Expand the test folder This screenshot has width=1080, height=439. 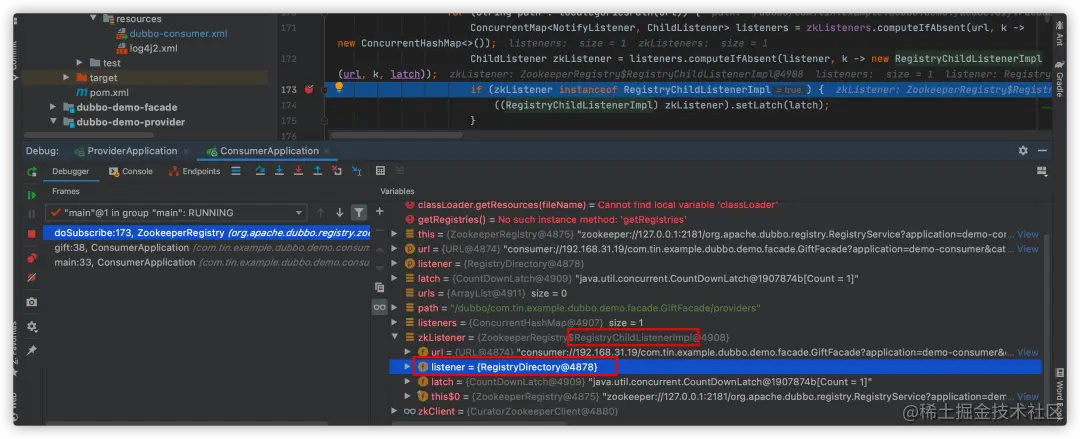tap(80, 63)
